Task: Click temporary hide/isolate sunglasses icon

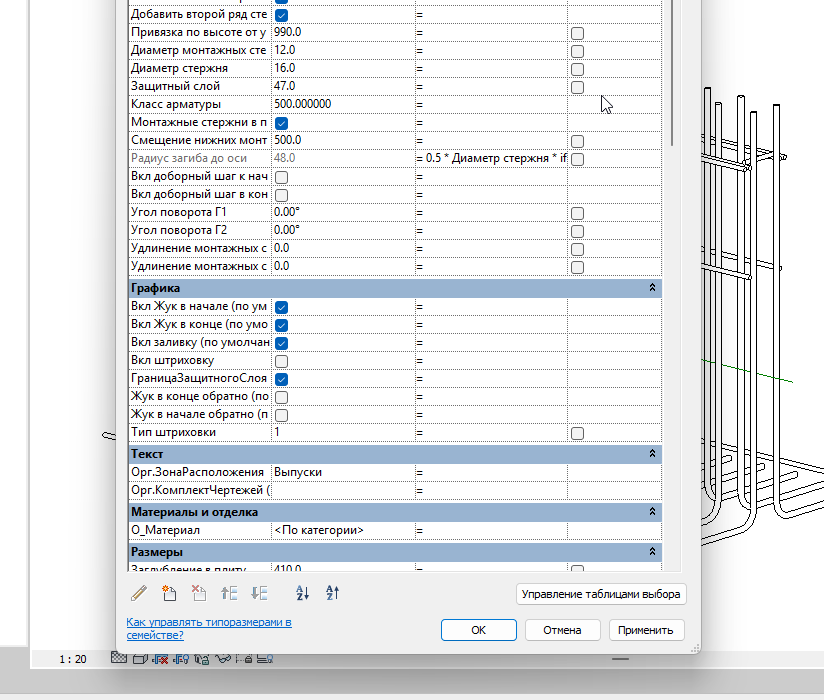Action: (x=223, y=658)
